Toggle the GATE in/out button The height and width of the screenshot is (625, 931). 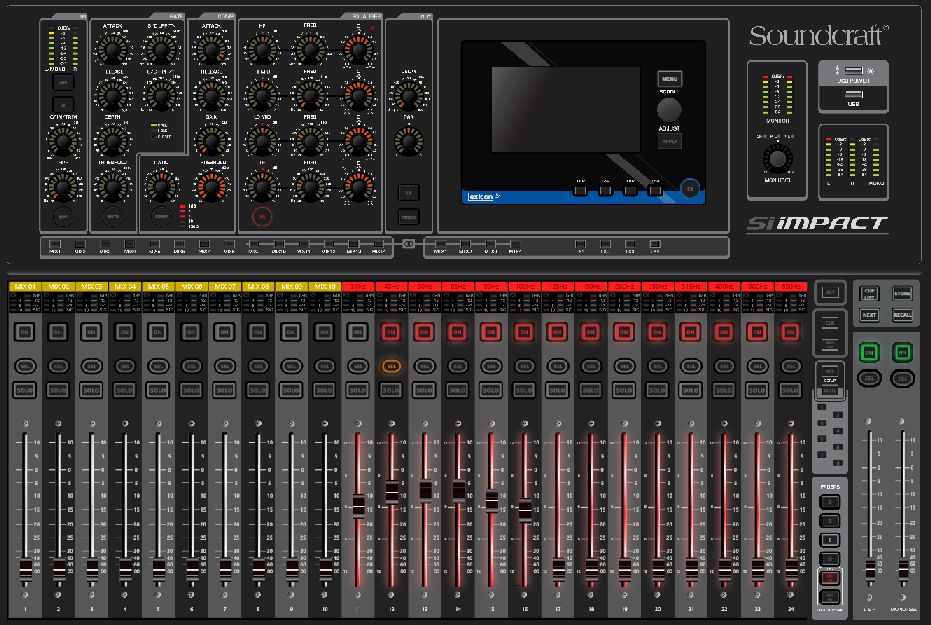click(112, 217)
